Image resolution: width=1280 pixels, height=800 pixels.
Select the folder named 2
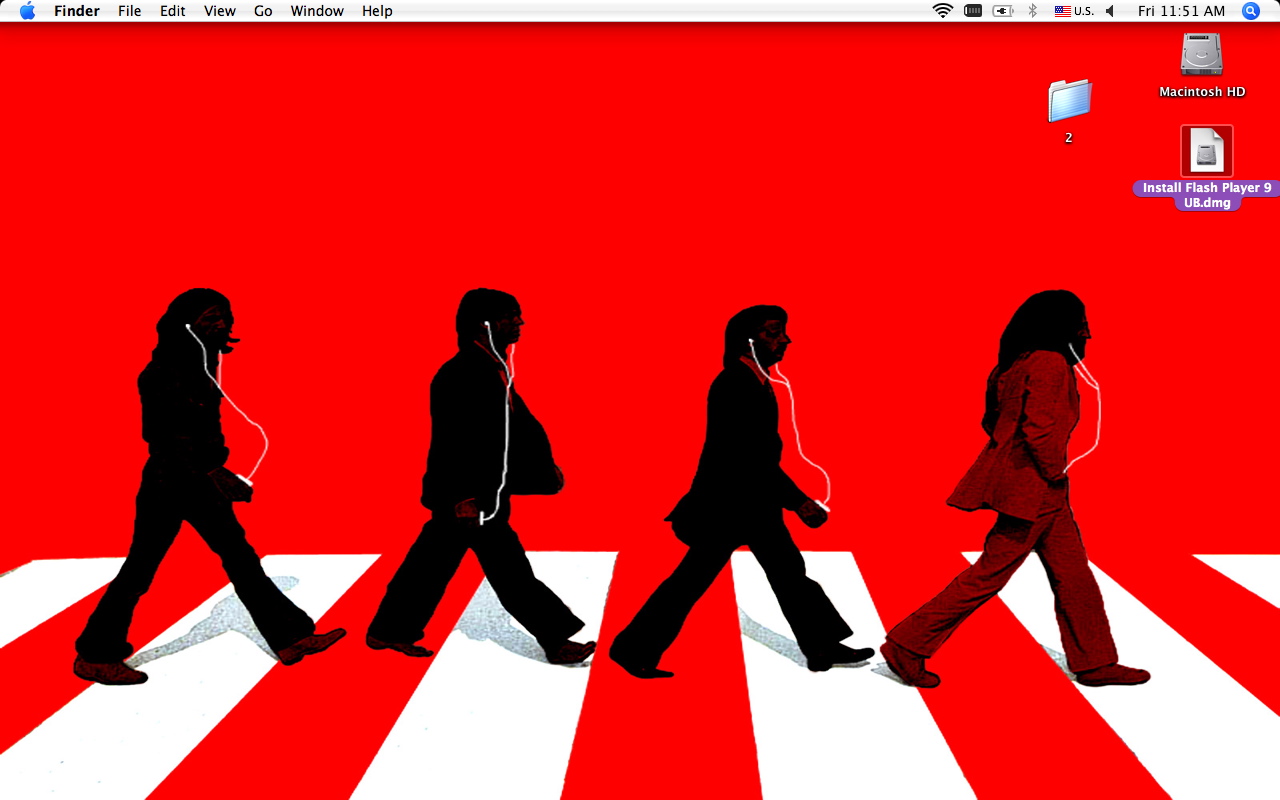coord(1069,100)
